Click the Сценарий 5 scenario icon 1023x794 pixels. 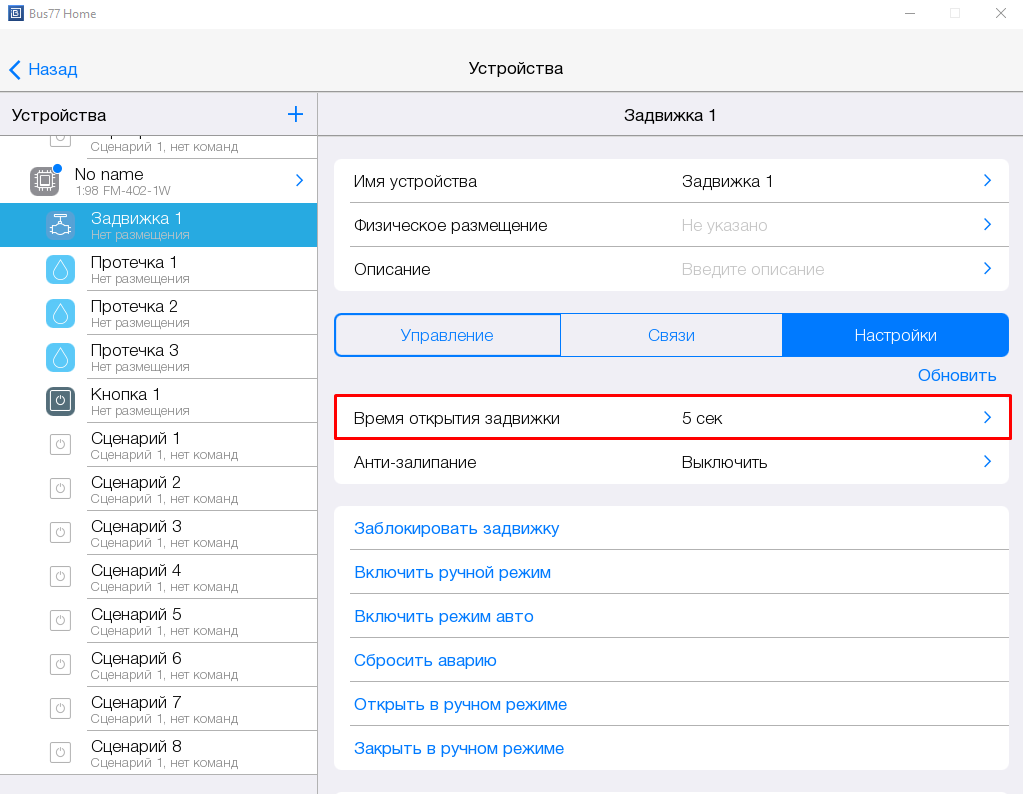61,621
